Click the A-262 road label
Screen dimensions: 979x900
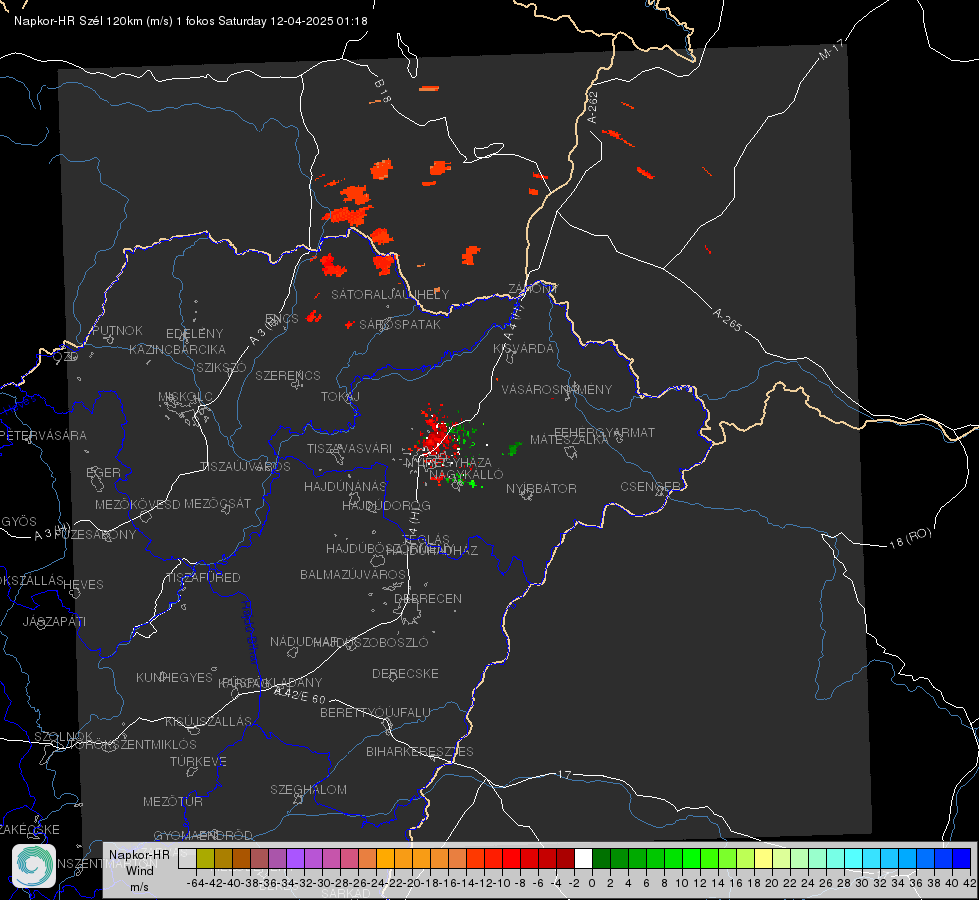593,107
